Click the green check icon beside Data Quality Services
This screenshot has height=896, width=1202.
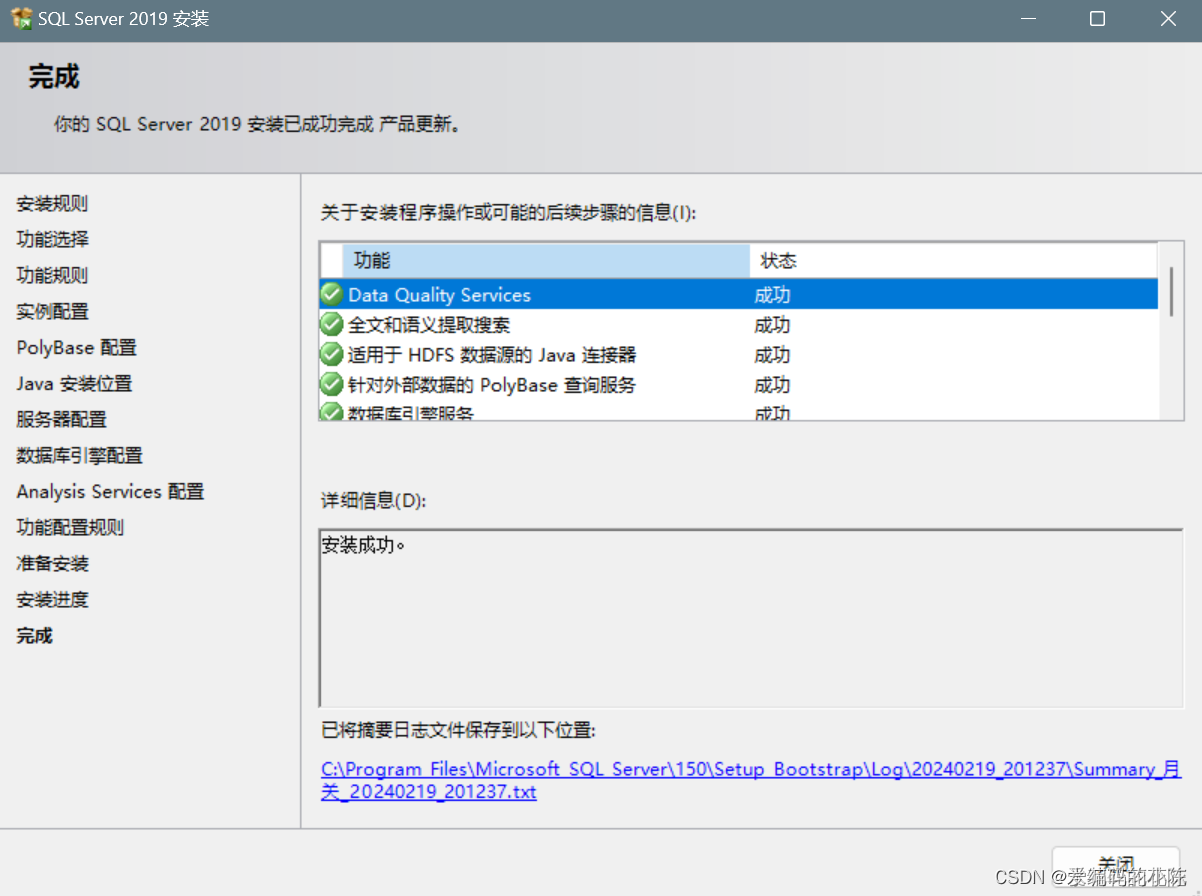[x=331, y=294]
